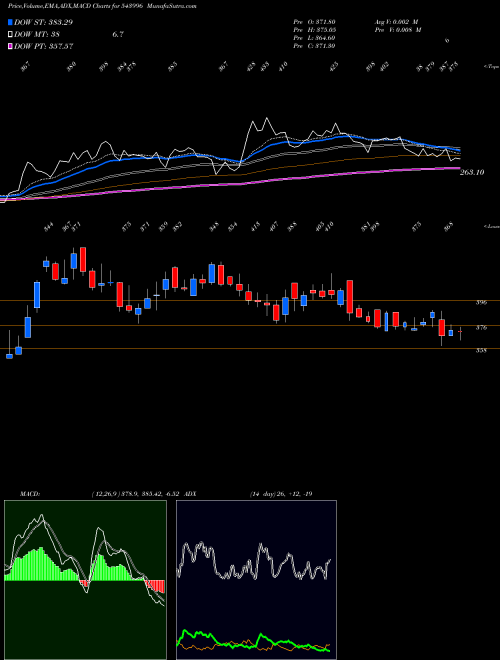
Task: Click the first blue candlestick at far left
Action: 9,356
